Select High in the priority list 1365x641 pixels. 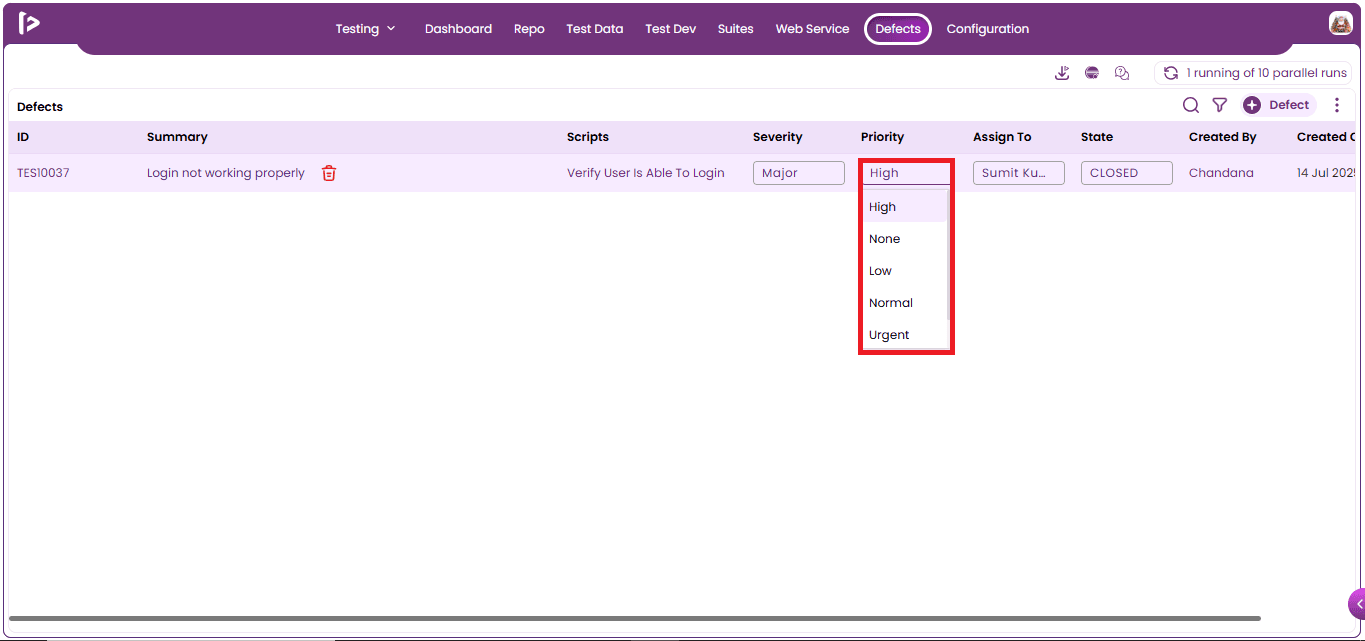[x=905, y=207]
